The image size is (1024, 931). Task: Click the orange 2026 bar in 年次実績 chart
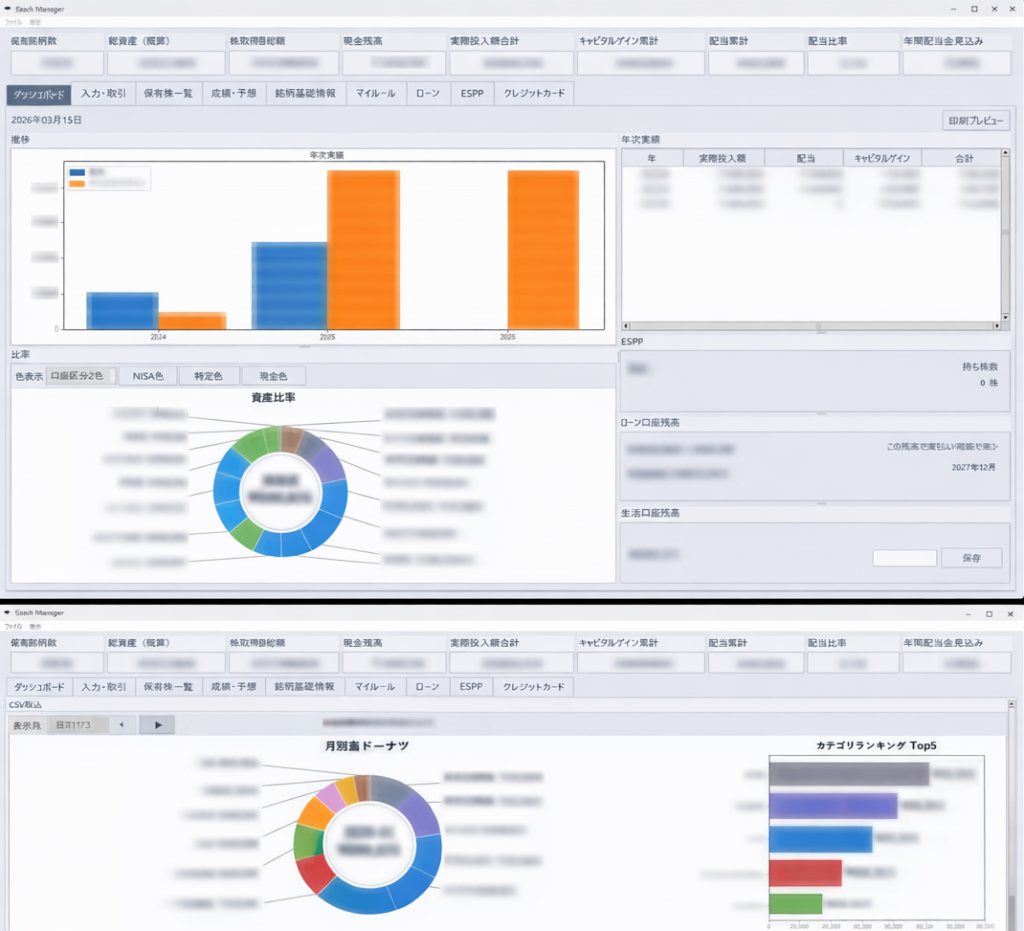coord(545,249)
